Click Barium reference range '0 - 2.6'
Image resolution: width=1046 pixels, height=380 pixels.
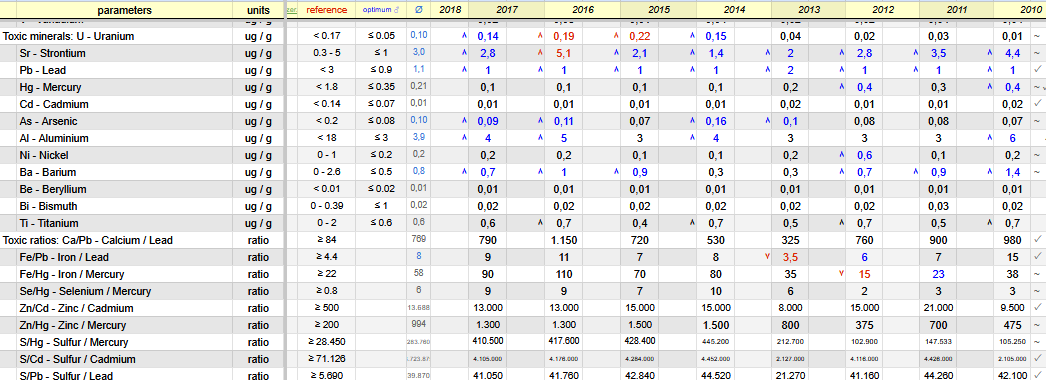point(327,172)
